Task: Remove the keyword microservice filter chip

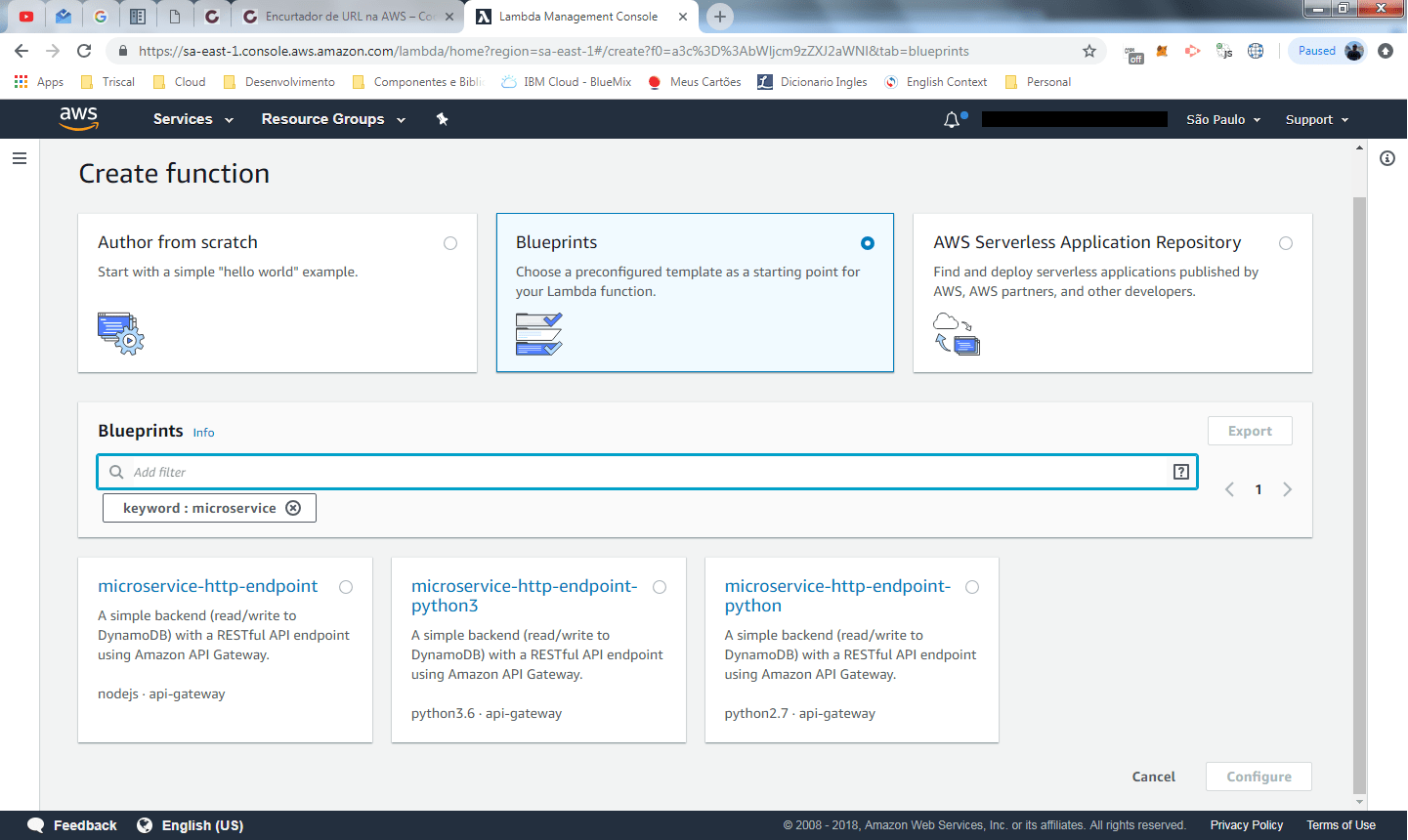Action: click(x=293, y=508)
